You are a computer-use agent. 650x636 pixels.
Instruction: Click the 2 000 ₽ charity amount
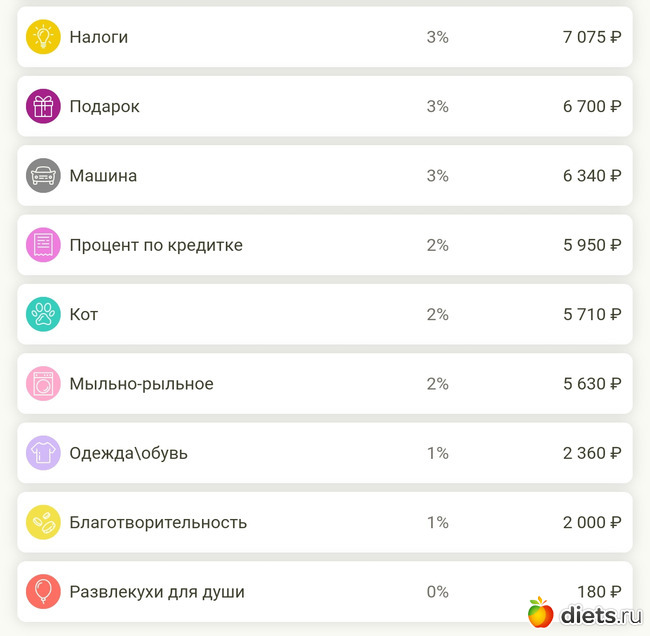[591, 522]
